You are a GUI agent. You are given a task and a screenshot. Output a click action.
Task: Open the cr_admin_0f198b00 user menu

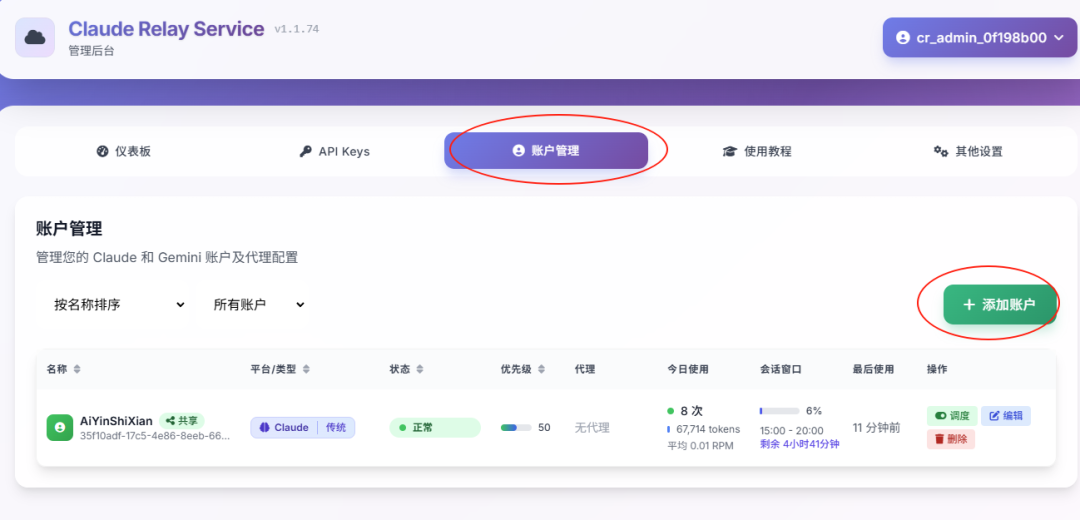pos(979,38)
